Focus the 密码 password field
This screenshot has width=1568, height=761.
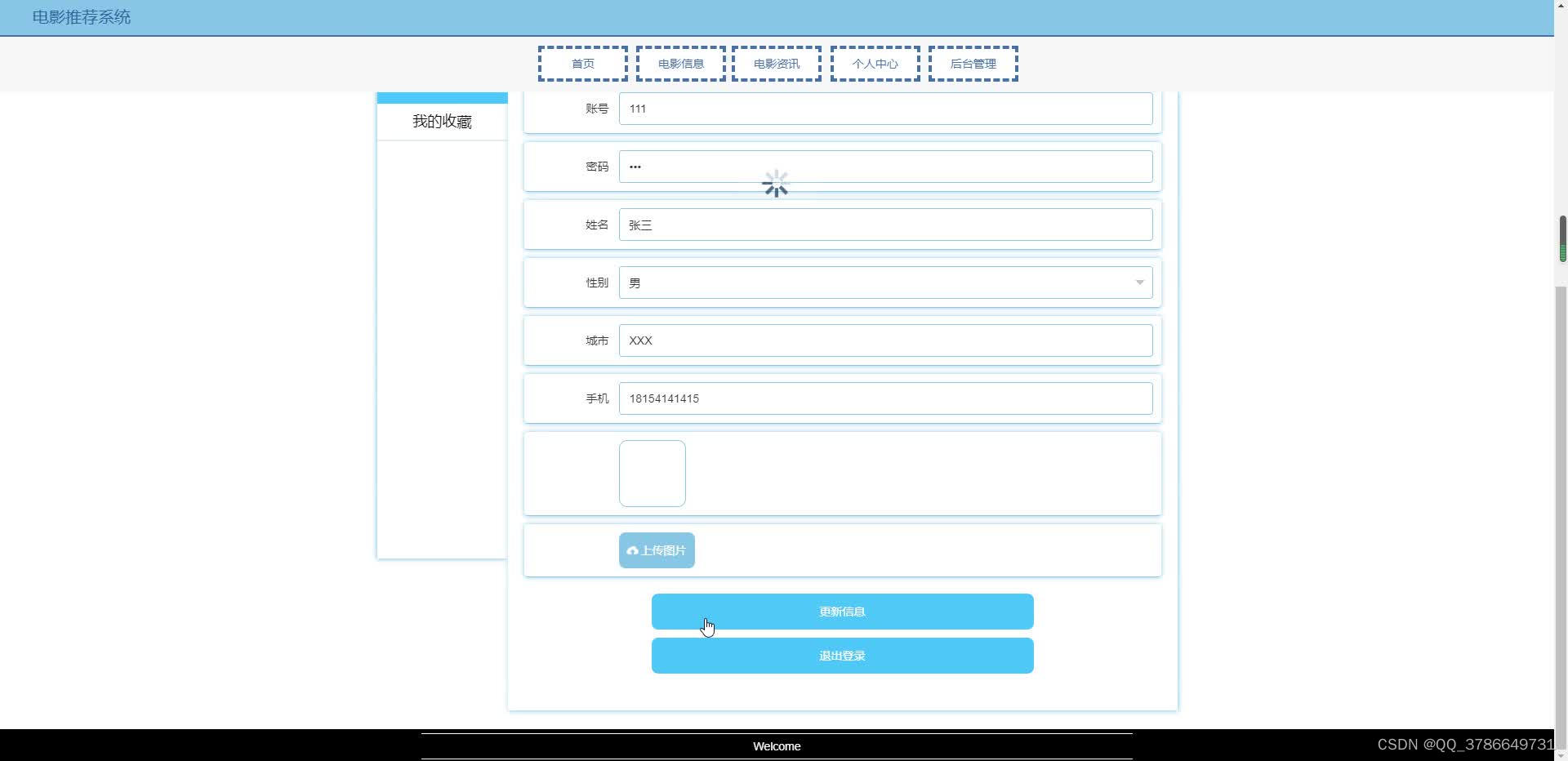(x=885, y=167)
